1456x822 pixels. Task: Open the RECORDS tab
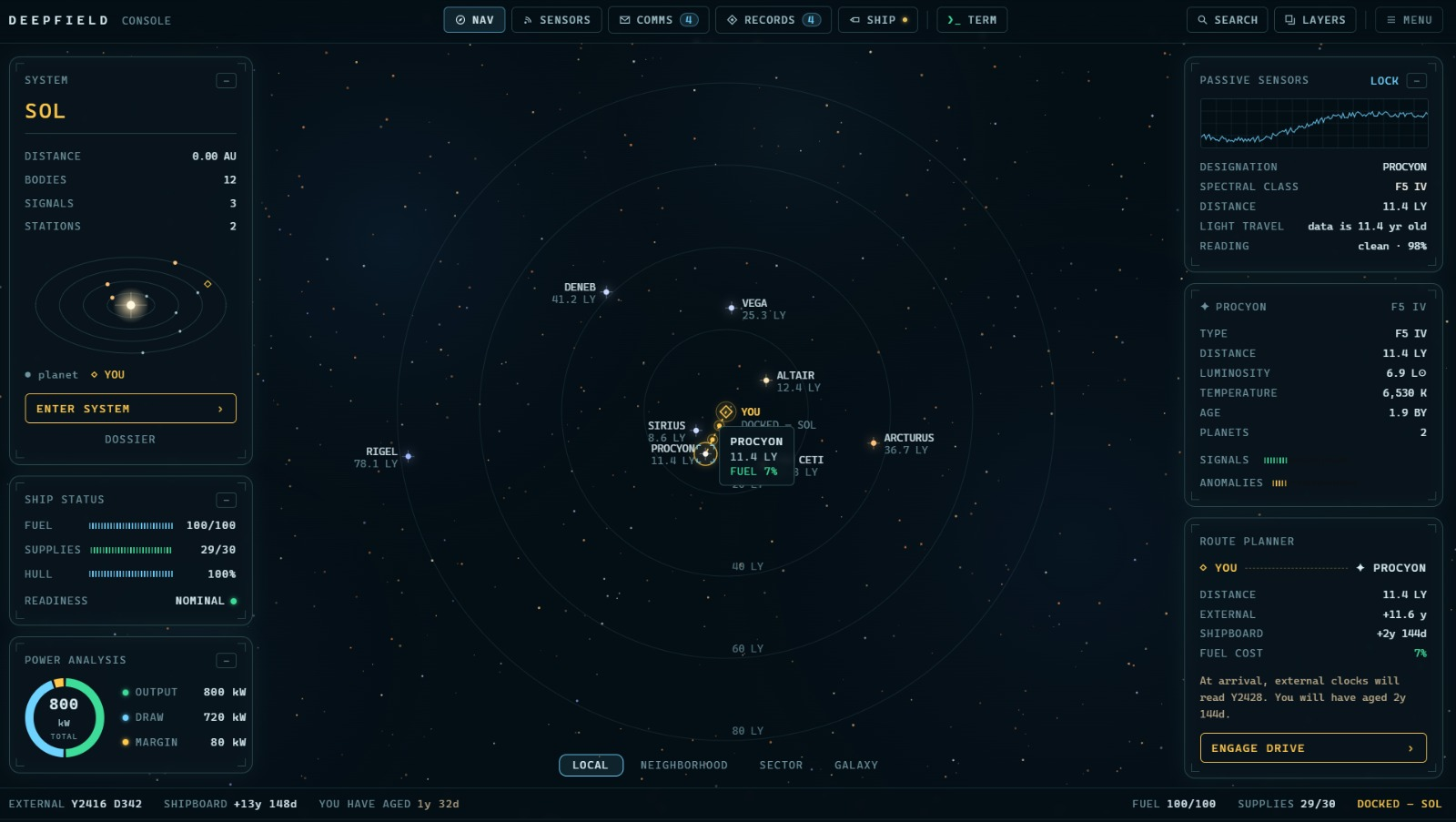tap(773, 20)
